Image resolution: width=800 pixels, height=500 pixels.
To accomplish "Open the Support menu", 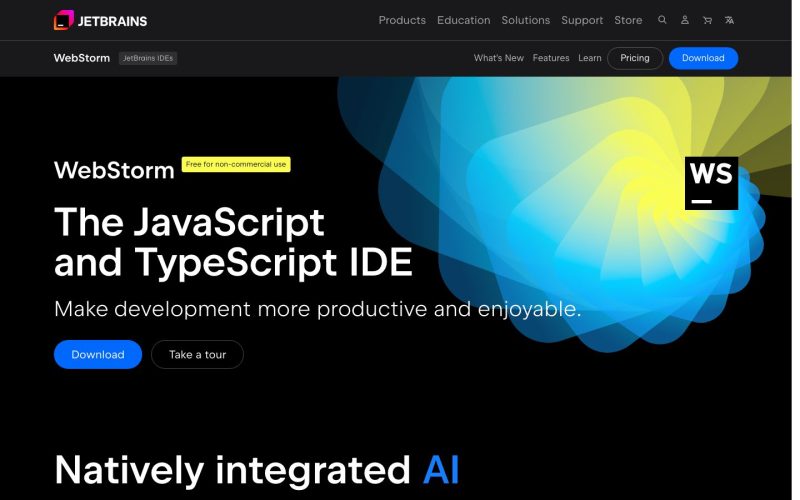I will pos(582,20).
